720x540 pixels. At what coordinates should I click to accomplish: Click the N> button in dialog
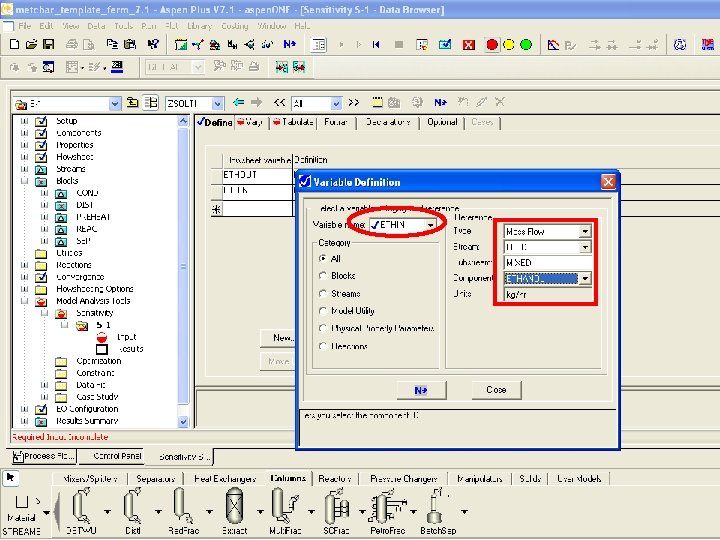421,390
